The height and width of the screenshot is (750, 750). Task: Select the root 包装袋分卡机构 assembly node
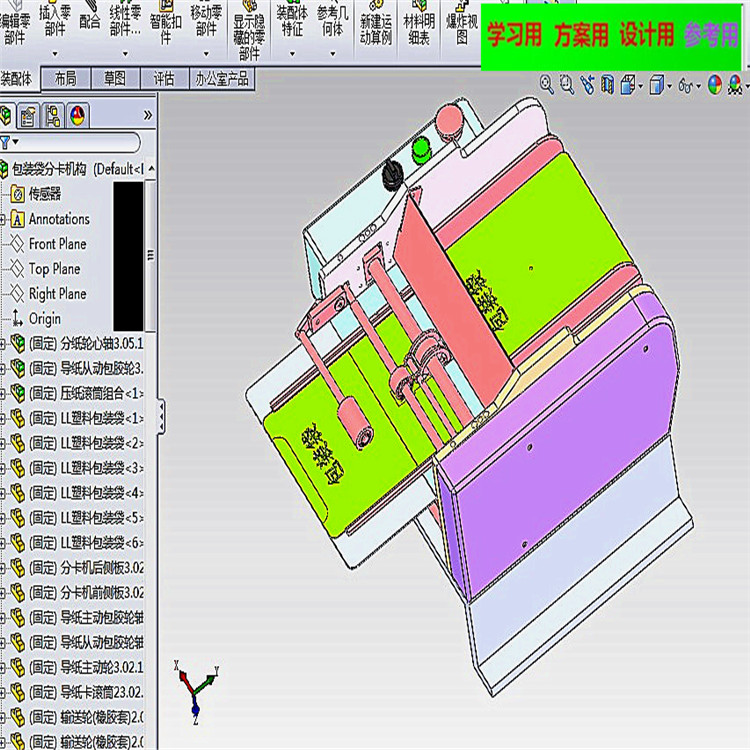[x=72, y=169]
